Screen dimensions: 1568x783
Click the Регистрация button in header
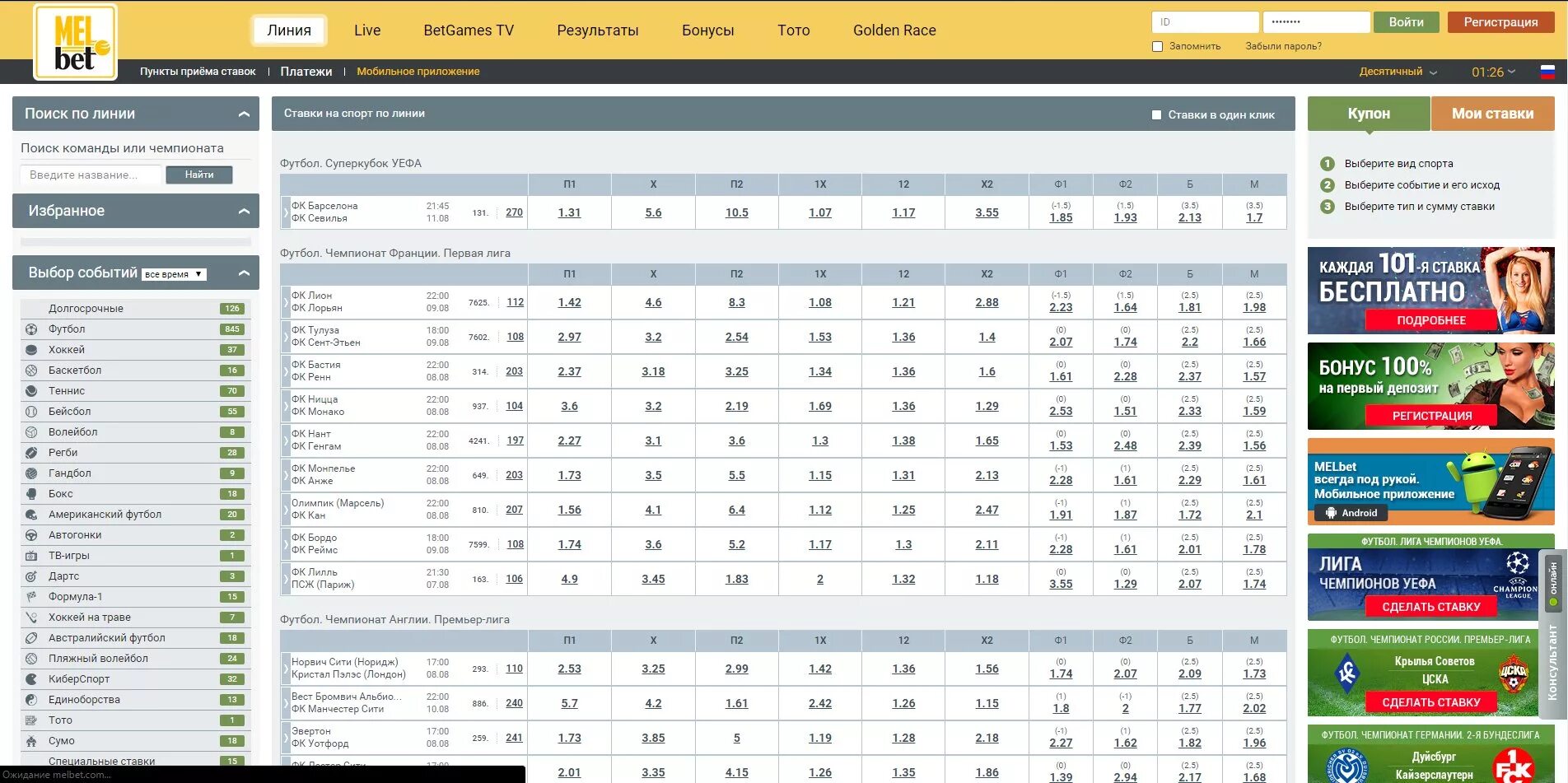1500,22
